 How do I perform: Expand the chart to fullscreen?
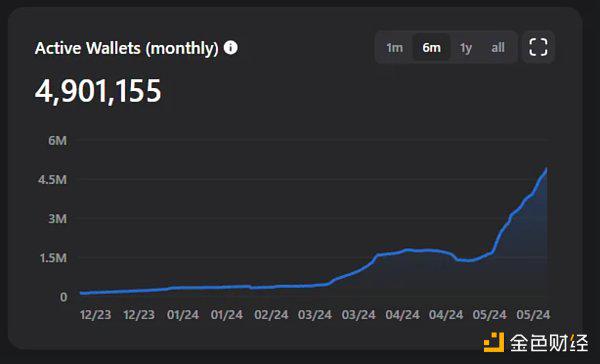(x=538, y=47)
